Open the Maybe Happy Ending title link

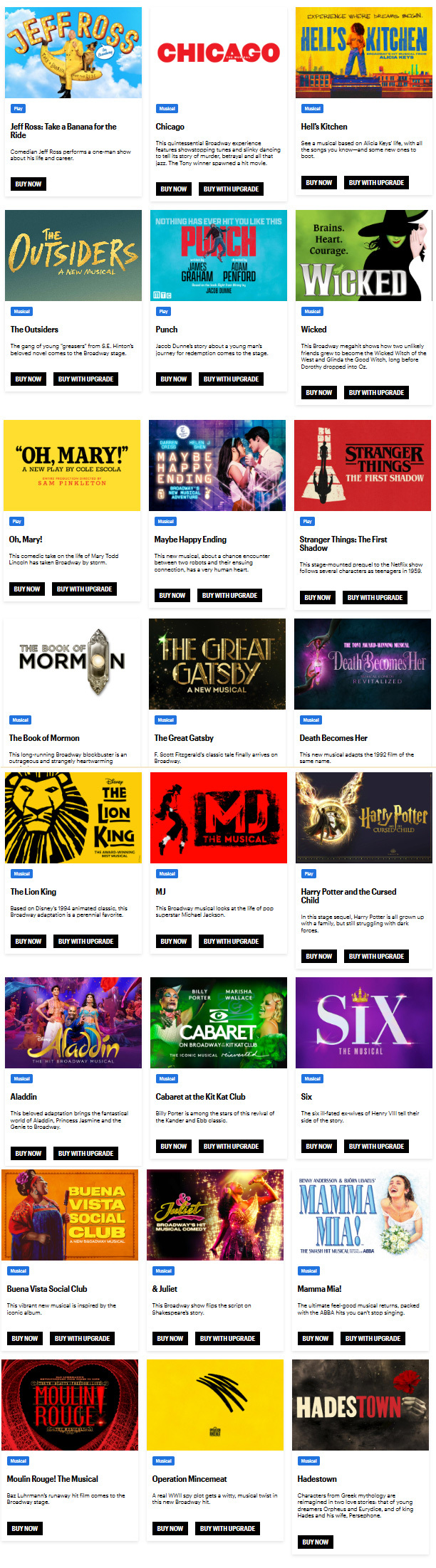pyautogui.click(x=190, y=540)
